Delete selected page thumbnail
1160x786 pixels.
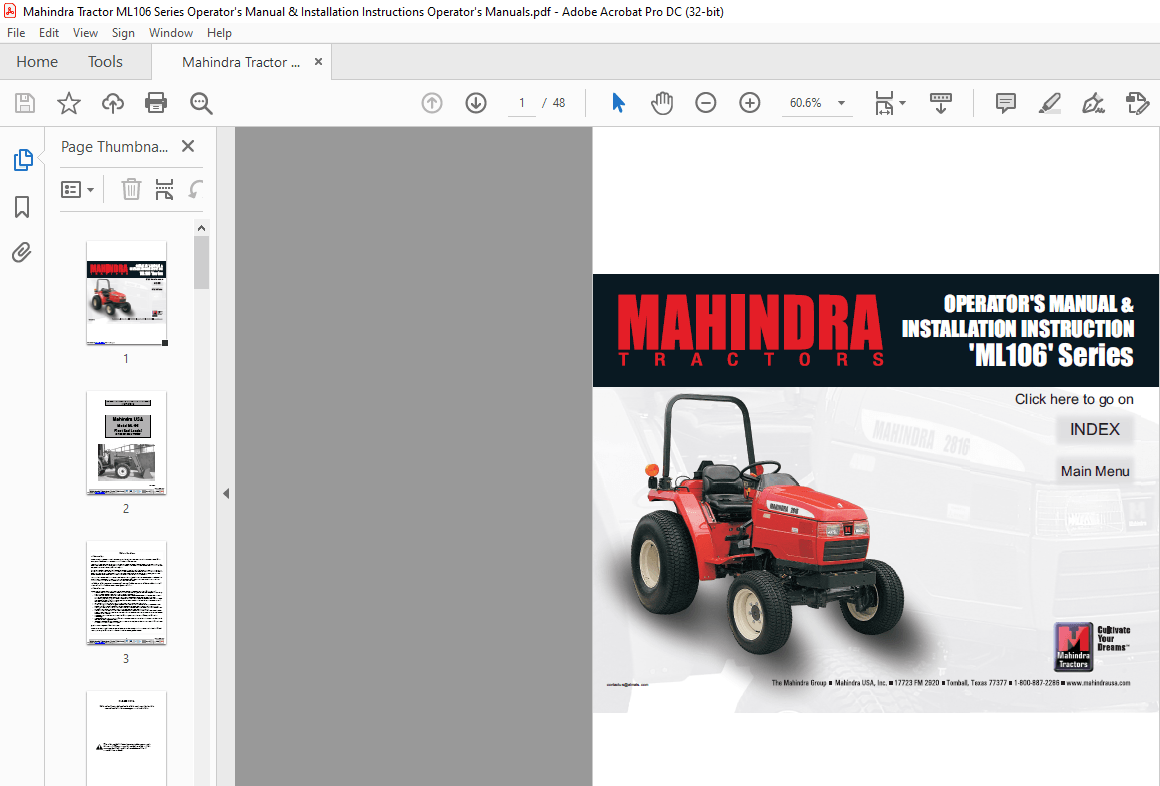[130, 189]
